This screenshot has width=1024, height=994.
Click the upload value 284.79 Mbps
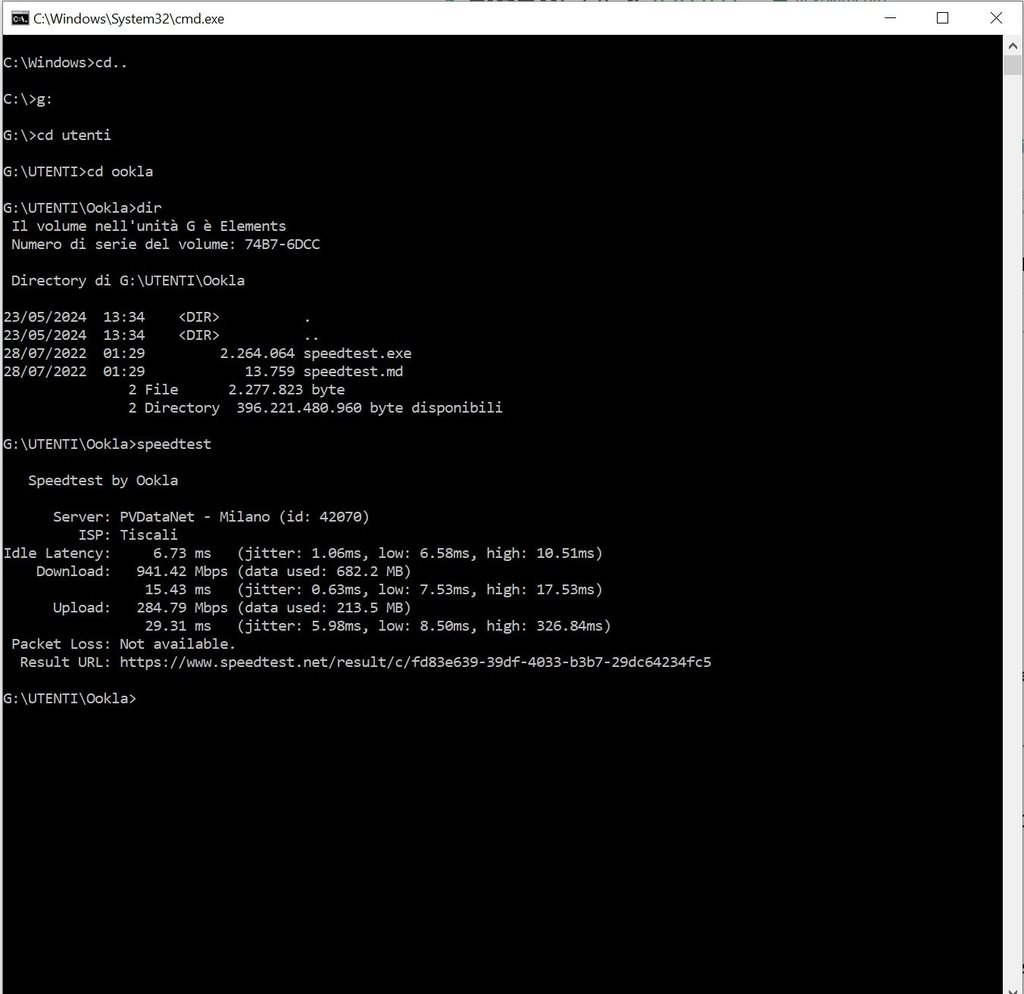pos(182,608)
